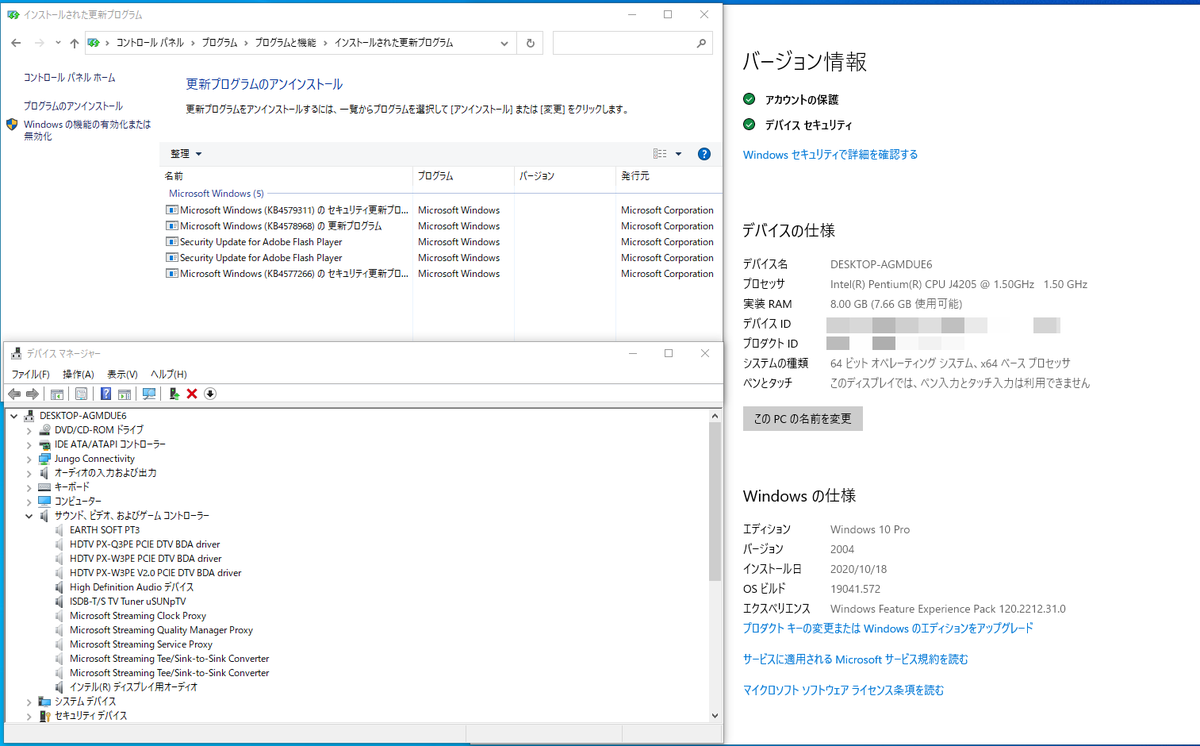Screen dimensions: 1200x746
Task: Select HDTV PX-Q3PE PCIE DTV BDA driver
Action: (x=144, y=544)
